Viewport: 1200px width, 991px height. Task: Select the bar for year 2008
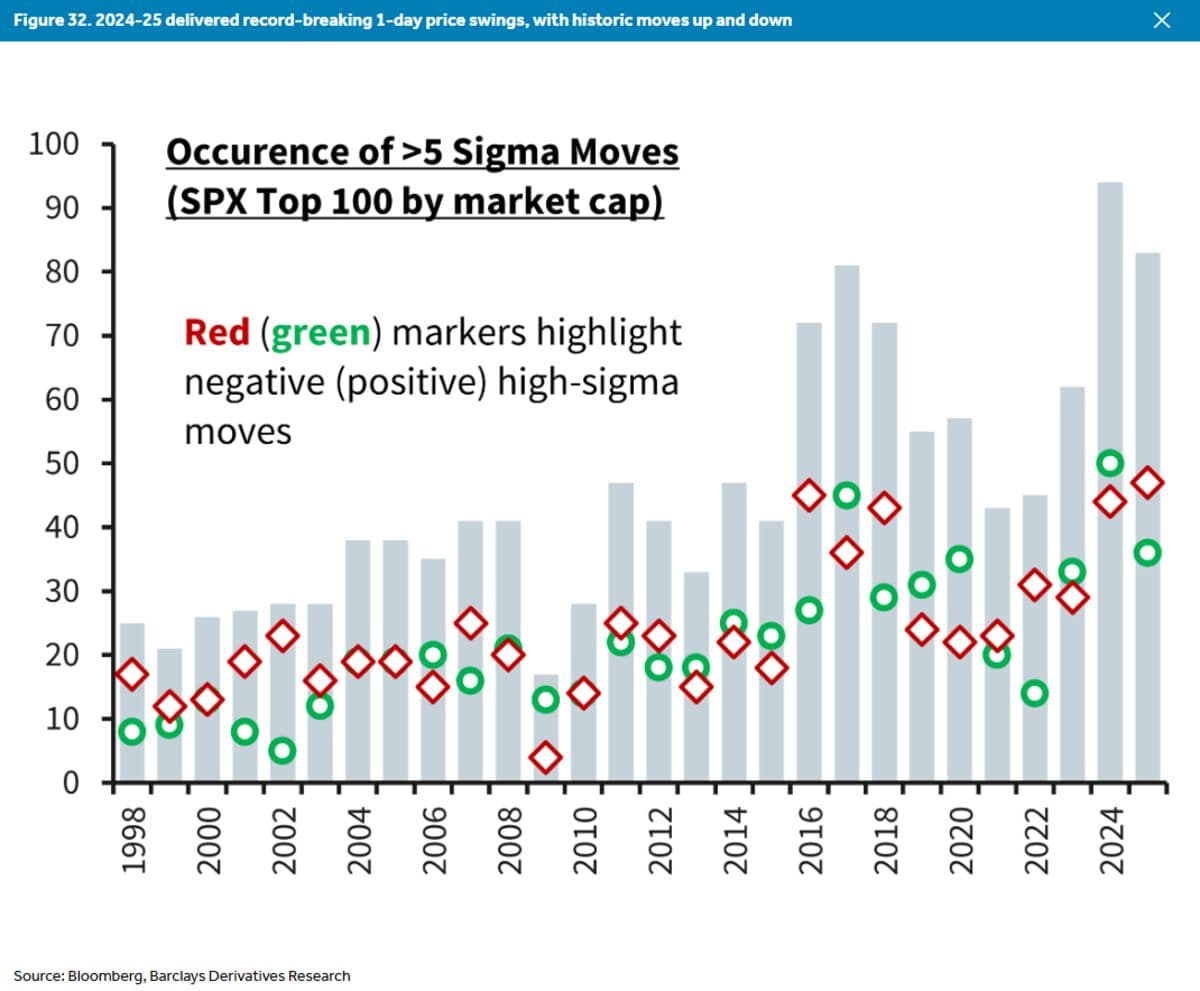point(508,650)
